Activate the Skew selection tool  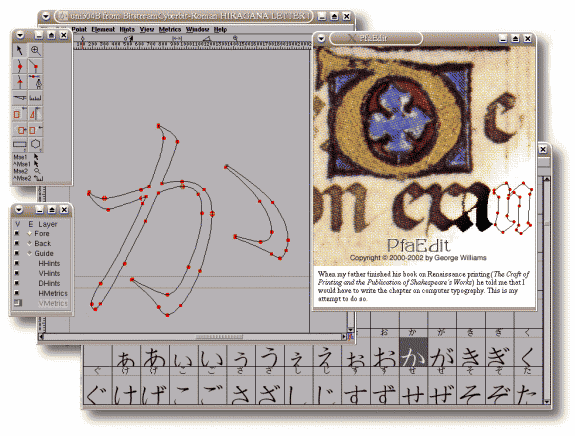point(35,129)
